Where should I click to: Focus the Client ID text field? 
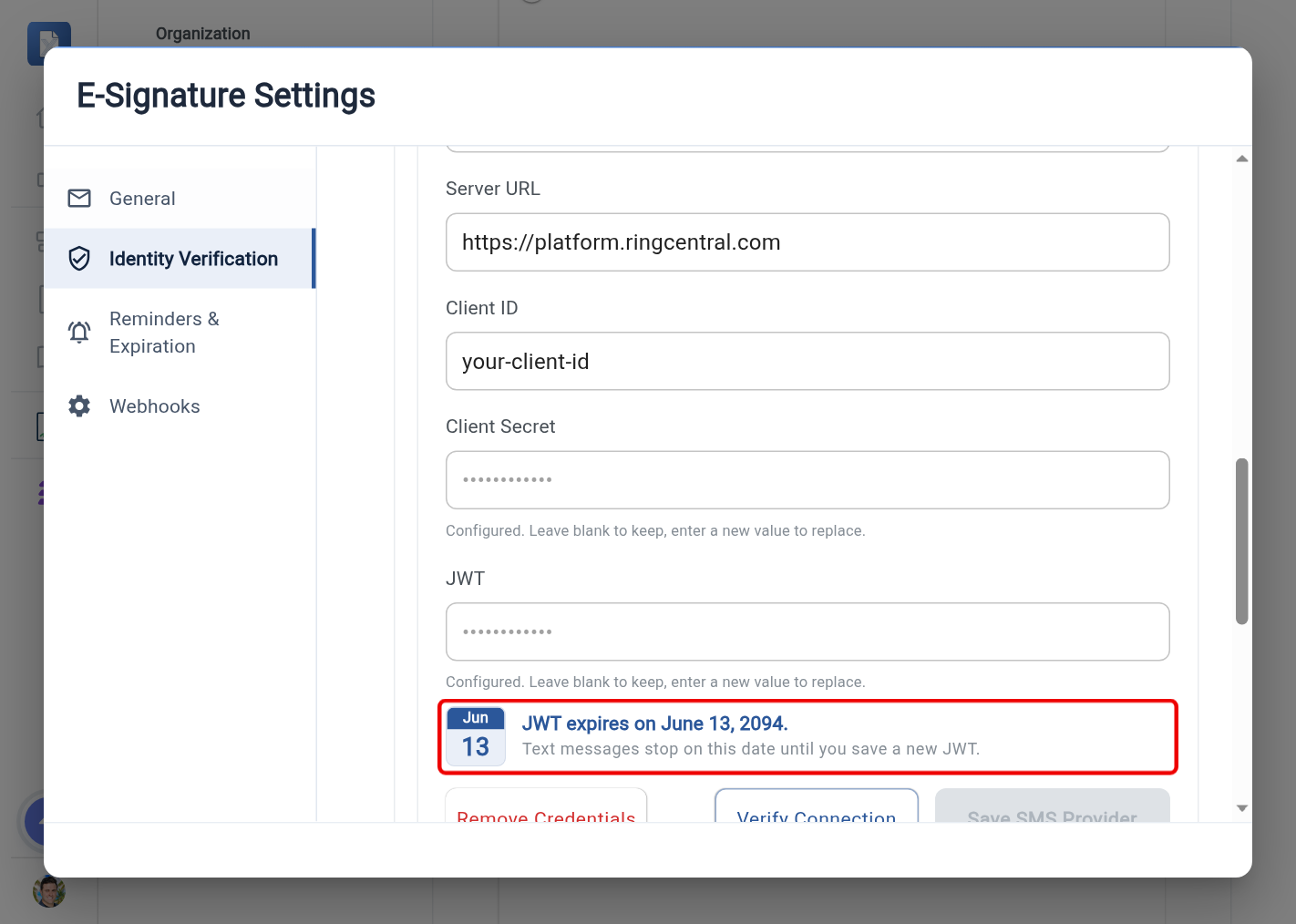point(807,361)
